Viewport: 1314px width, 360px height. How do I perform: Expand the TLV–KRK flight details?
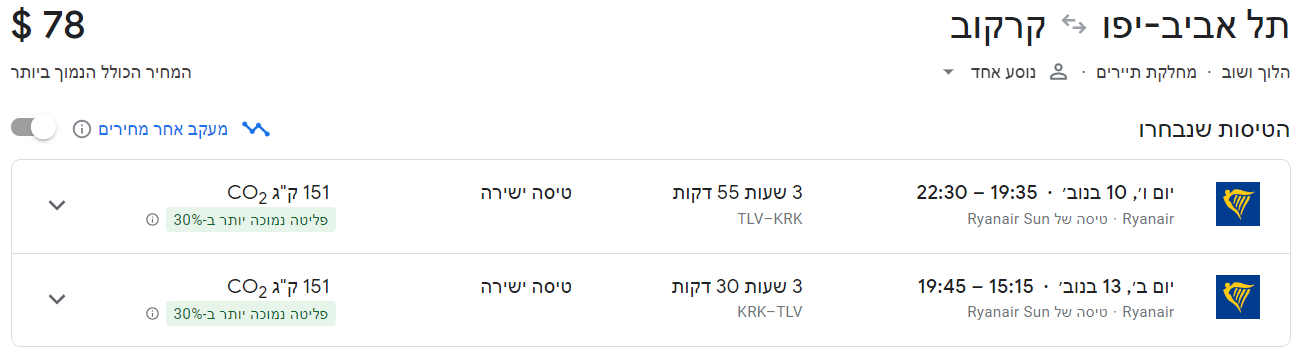coord(57,205)
